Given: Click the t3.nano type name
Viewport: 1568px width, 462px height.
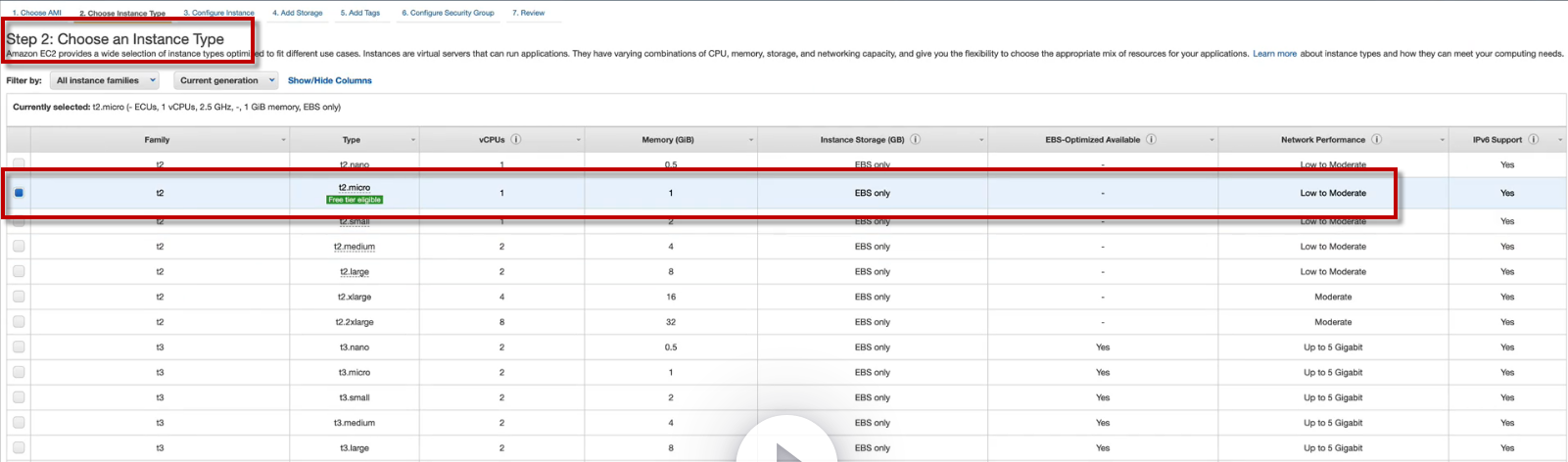Looking at the screenshot, I should click(355, 347).
